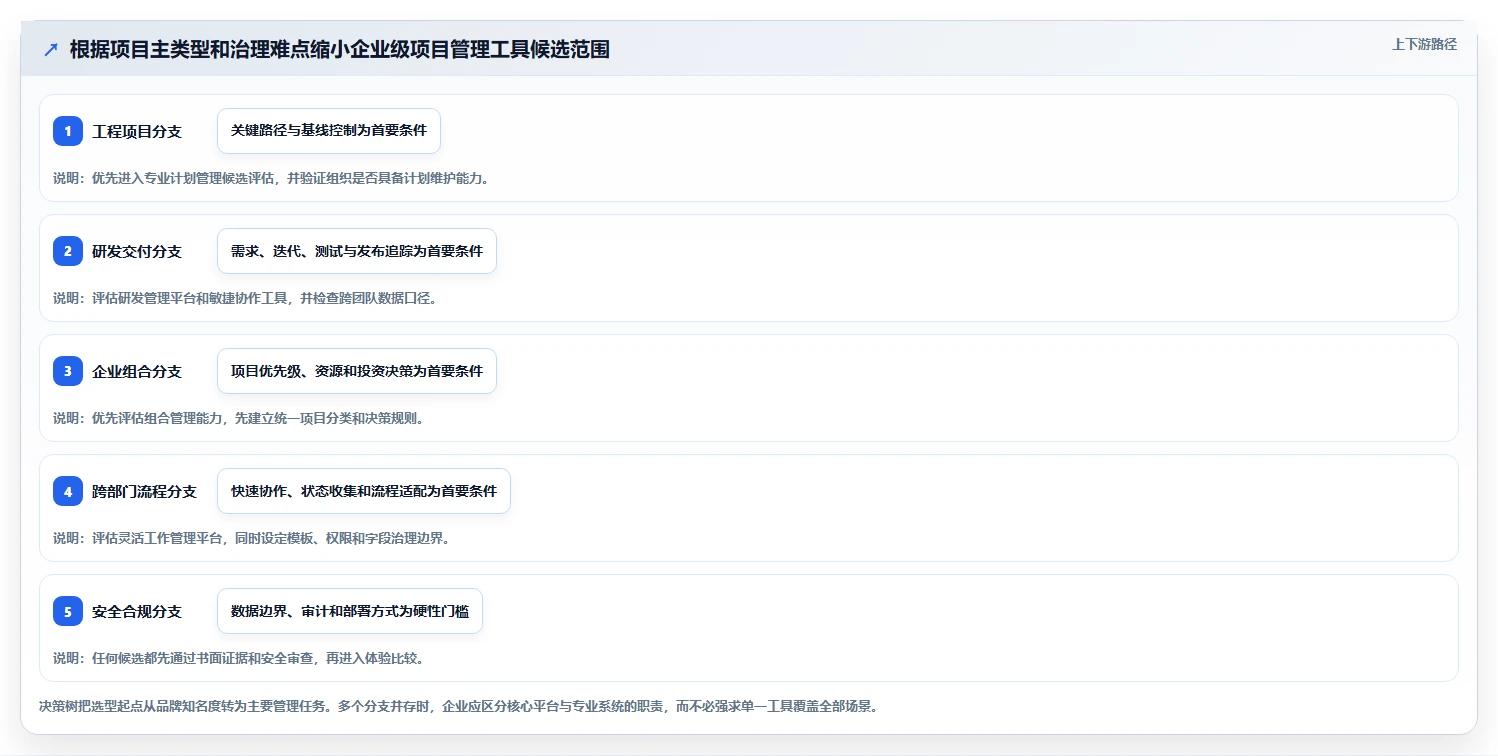Image resolution: width=1498 pixels, height=756 pixels.
Task: Click the note starting 说明：评估灵活工作管理平台
Action: point(252,538)
